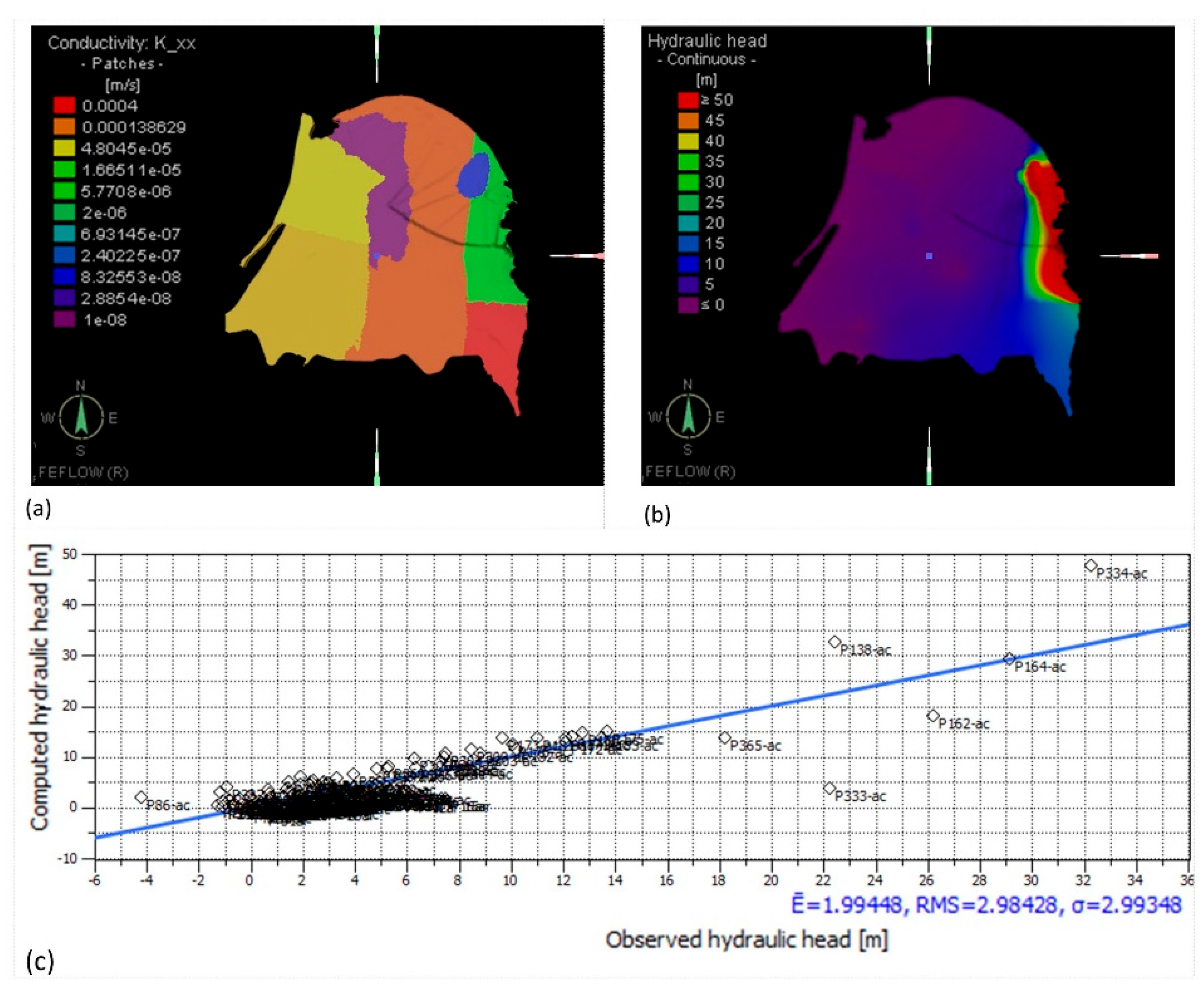Select the P164-ac diamond on the fit line
This screenshot has width=1204, height=996.
click(x=1009, y=659)
